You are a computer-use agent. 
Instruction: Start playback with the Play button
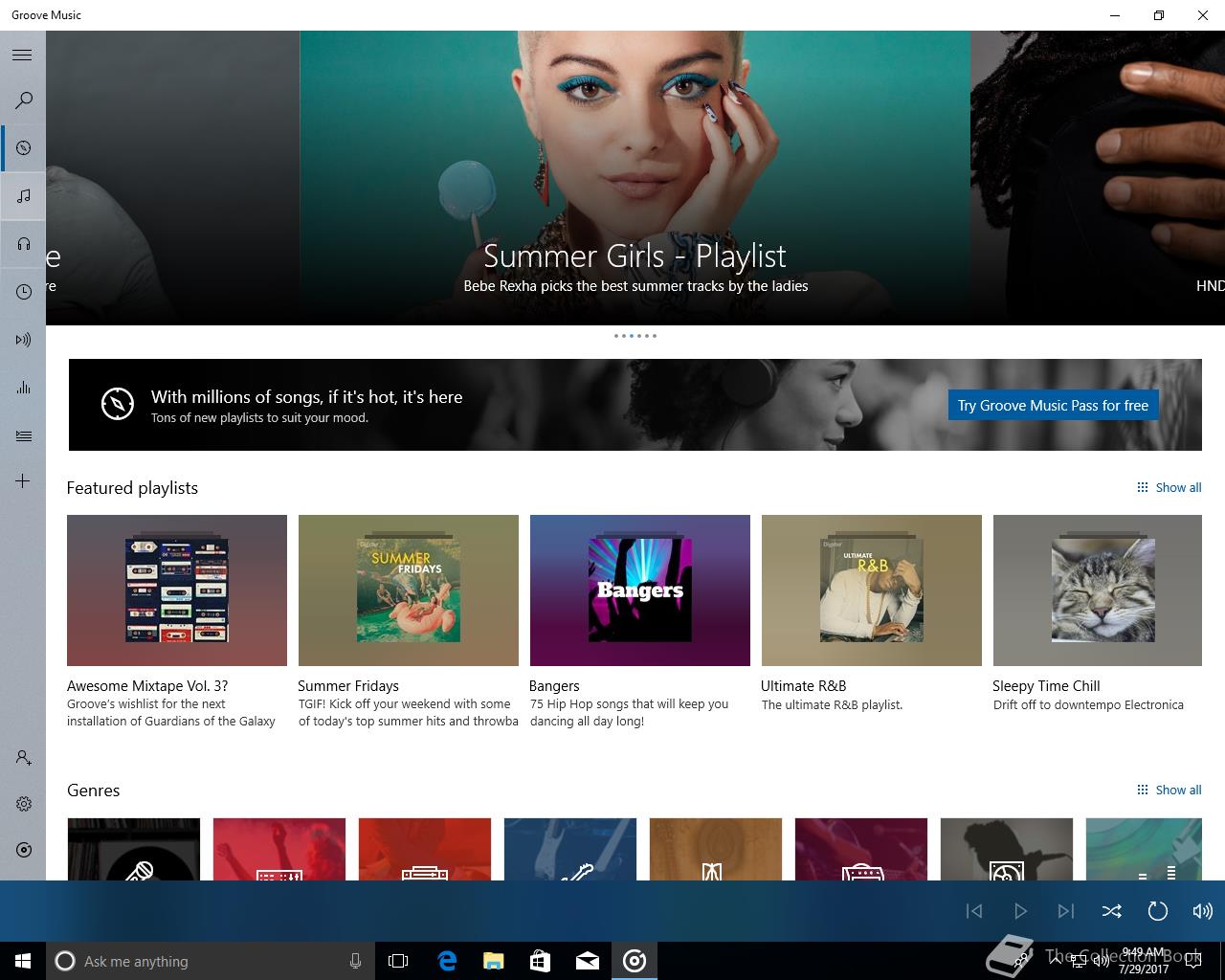click(1020, 911)
